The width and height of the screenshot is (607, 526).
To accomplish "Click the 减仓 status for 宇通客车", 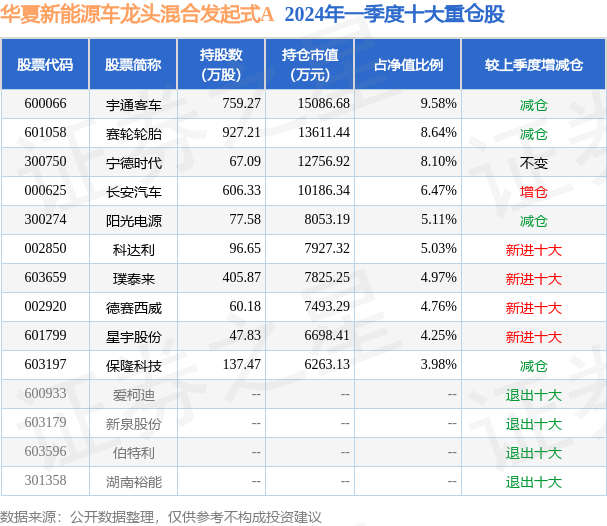I will click(x=533, y=105).
